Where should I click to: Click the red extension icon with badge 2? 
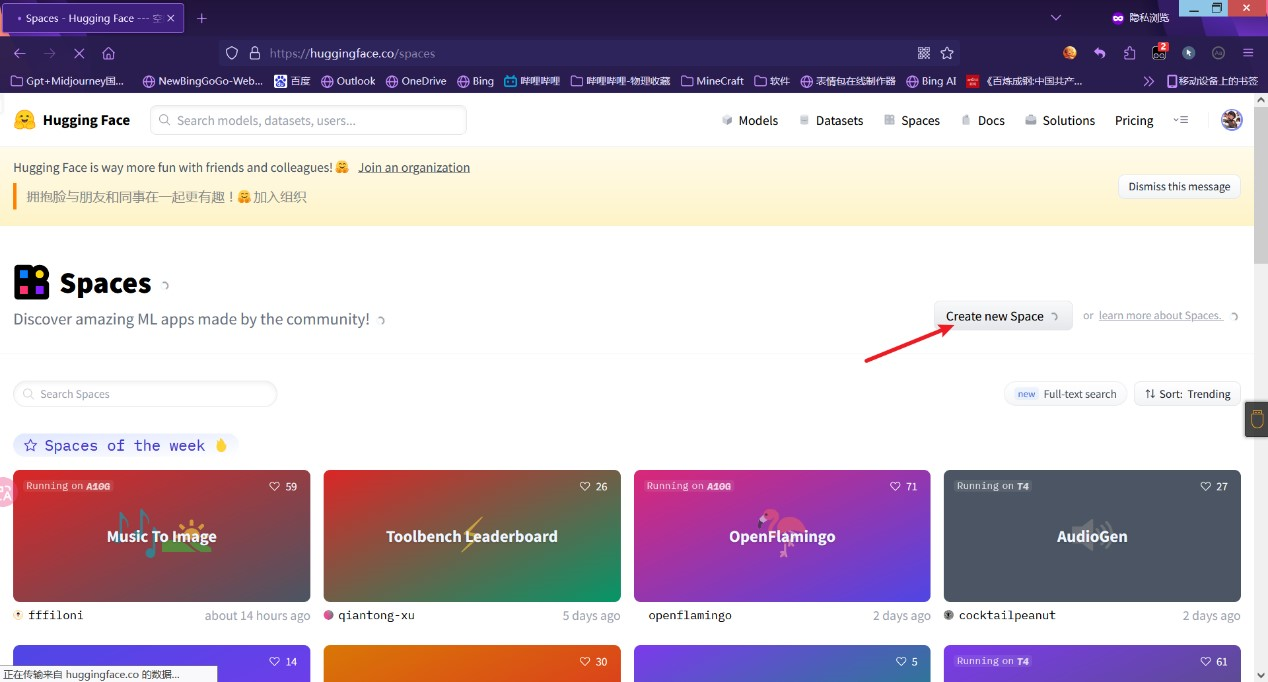(1159, 53)
